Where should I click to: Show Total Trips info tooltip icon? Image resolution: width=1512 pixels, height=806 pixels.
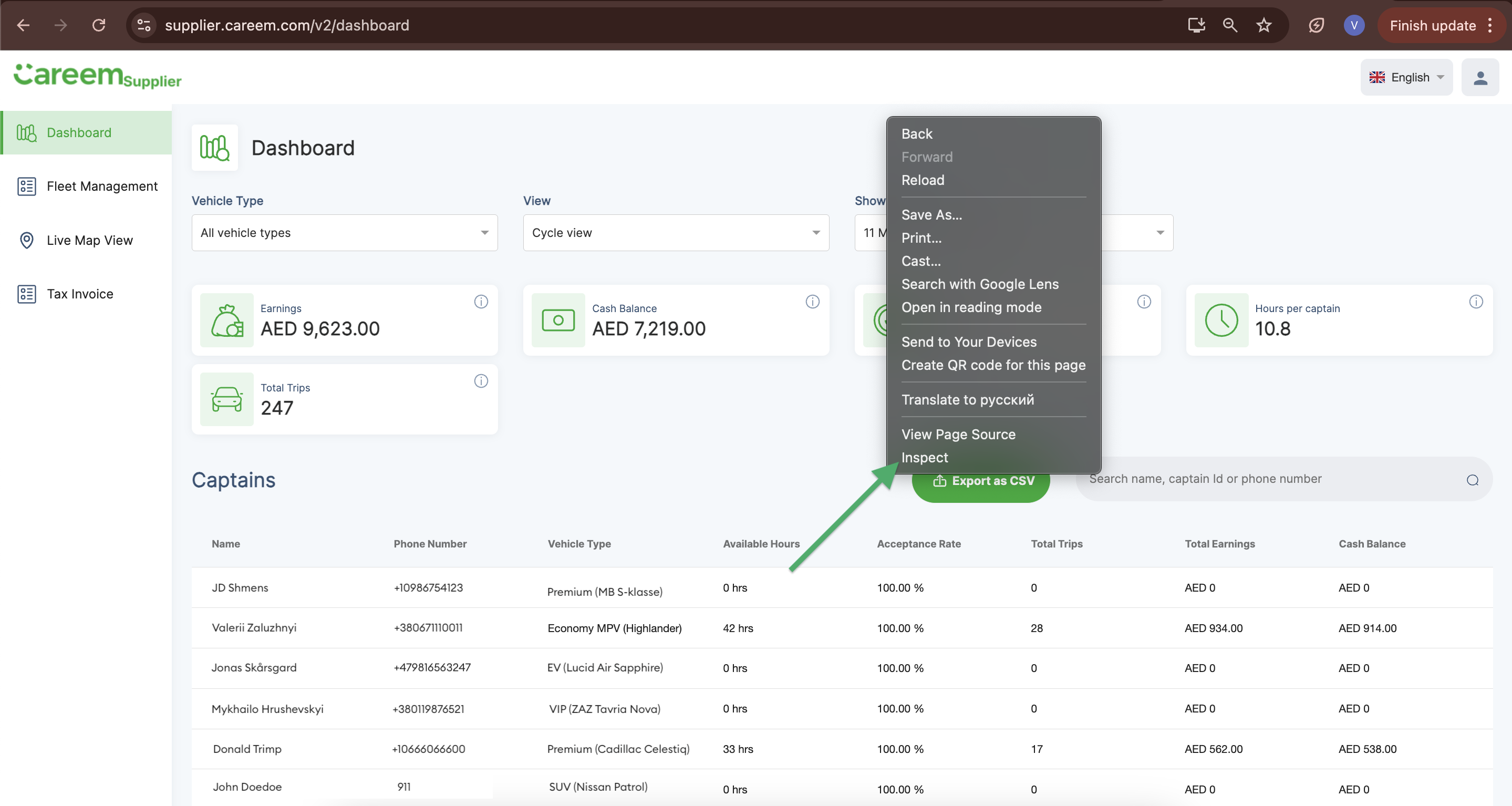(x=481, y=381)
